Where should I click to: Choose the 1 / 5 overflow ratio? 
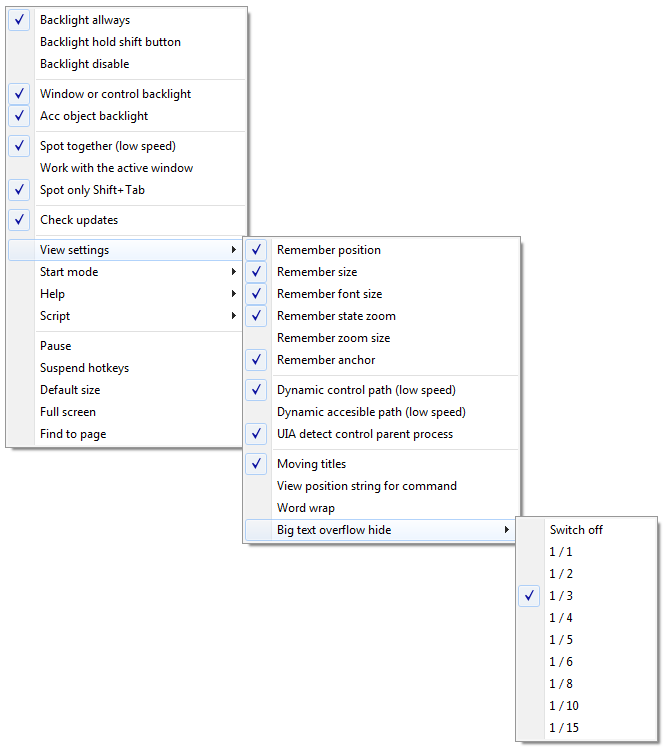[x=587, y=640]
